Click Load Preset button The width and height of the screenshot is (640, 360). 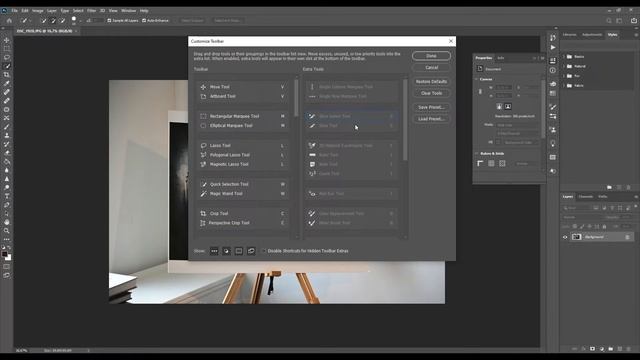[431, 119]
